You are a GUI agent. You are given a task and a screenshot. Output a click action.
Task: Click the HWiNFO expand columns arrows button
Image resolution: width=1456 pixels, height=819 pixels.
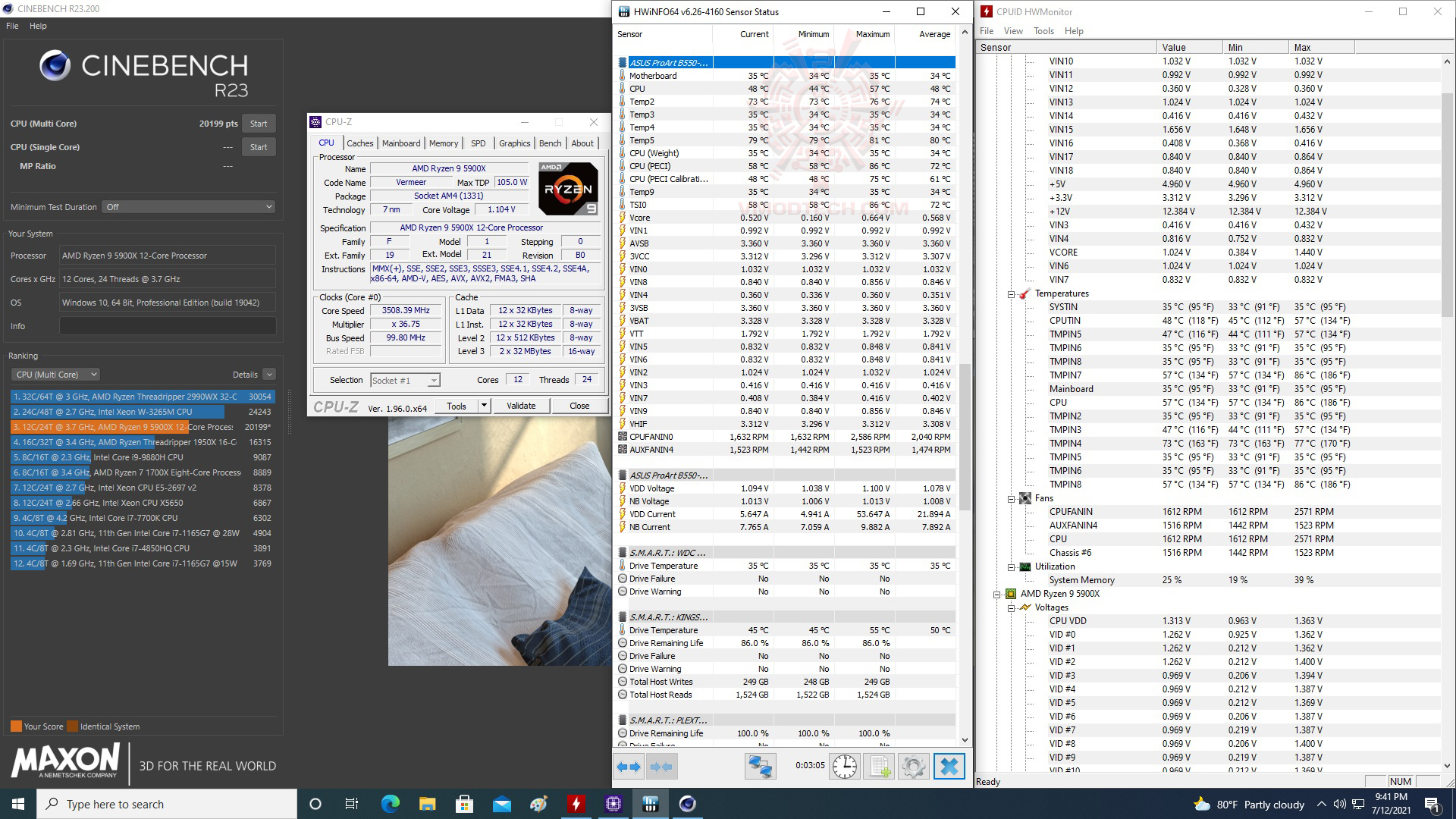pyautogui.click(x=629, y=767)
